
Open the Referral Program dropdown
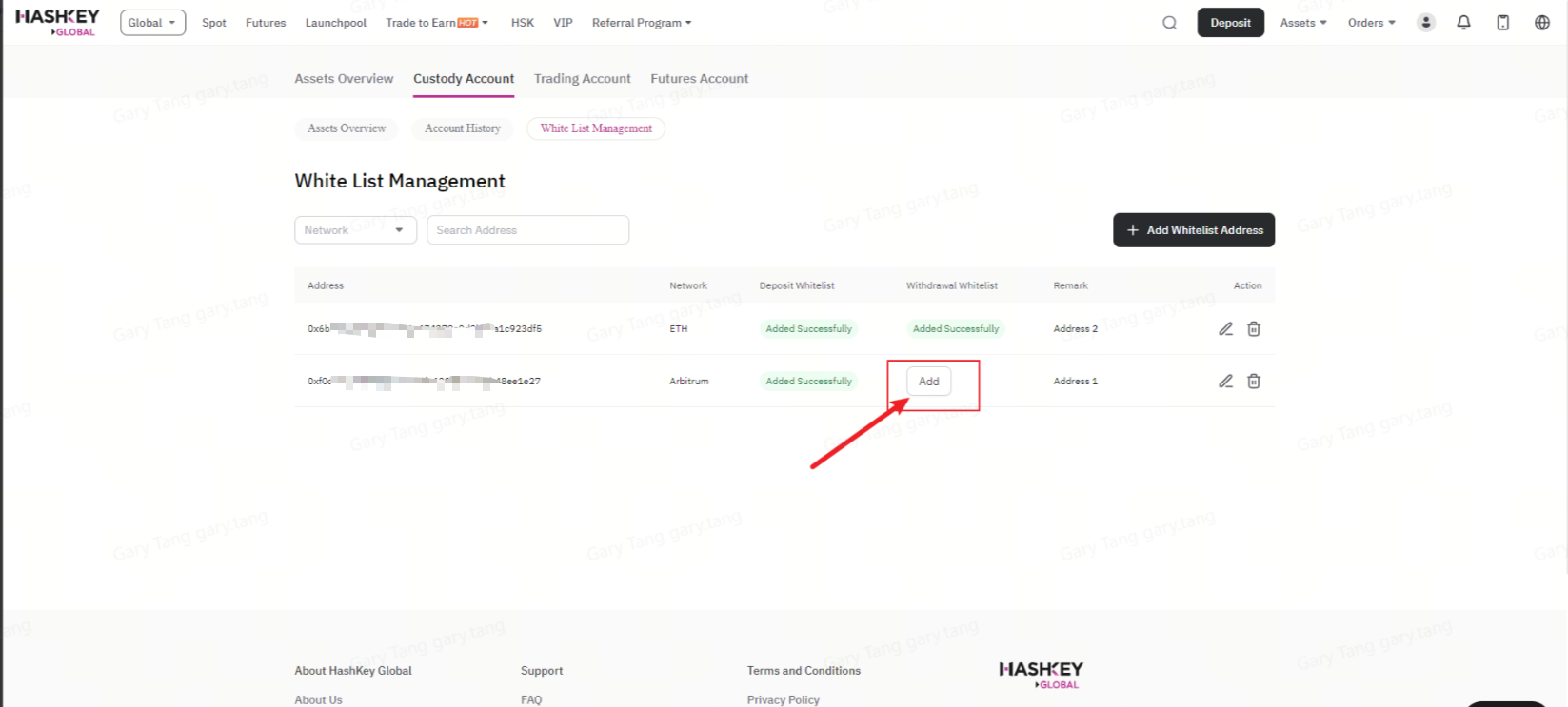641,23
